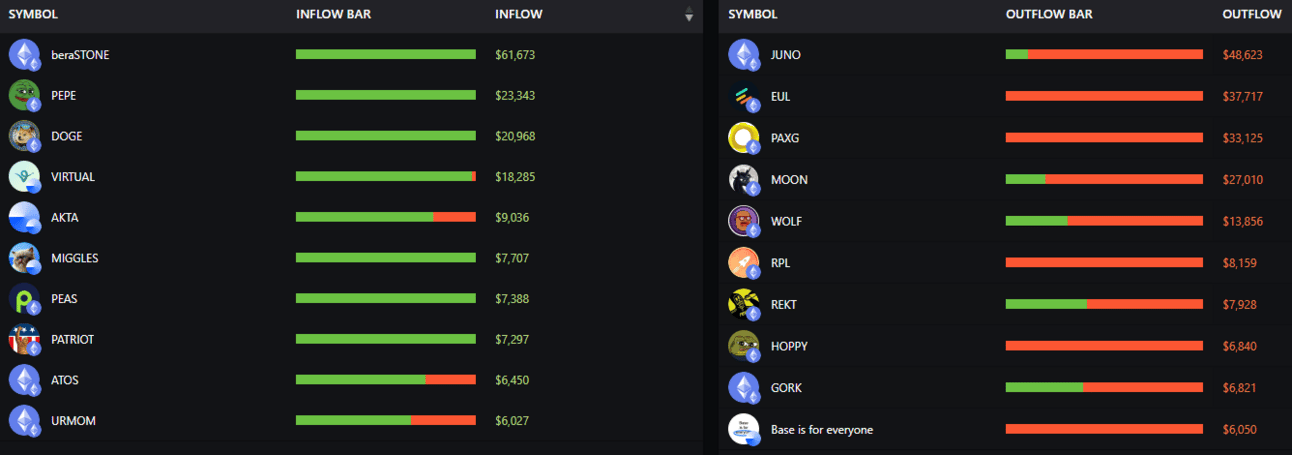
Task: Click the JUNO outflow bar
Action: tap(1104, 54)
